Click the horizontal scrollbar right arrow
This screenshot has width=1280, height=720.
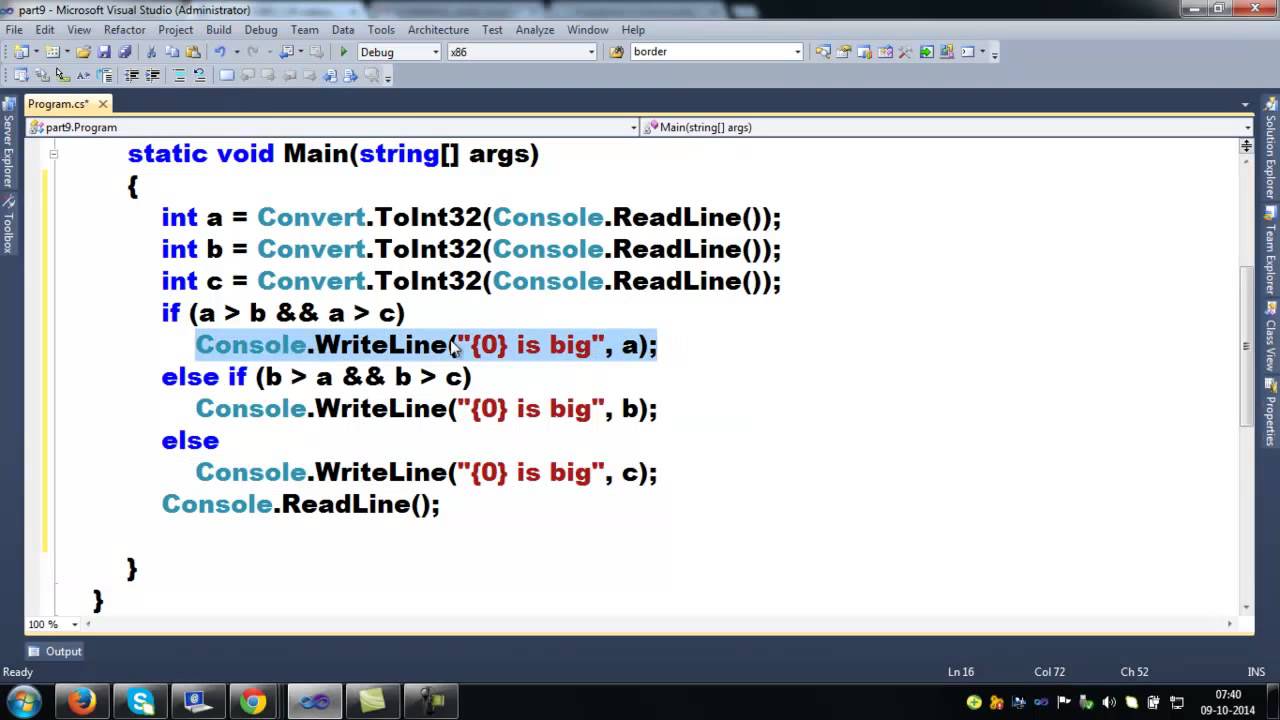click(x=1231, y=624)
